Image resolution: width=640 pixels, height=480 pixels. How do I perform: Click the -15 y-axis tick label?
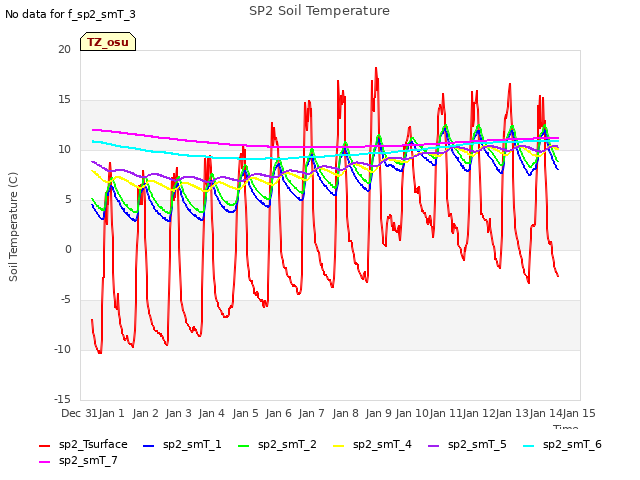click(x=62, y=399)
